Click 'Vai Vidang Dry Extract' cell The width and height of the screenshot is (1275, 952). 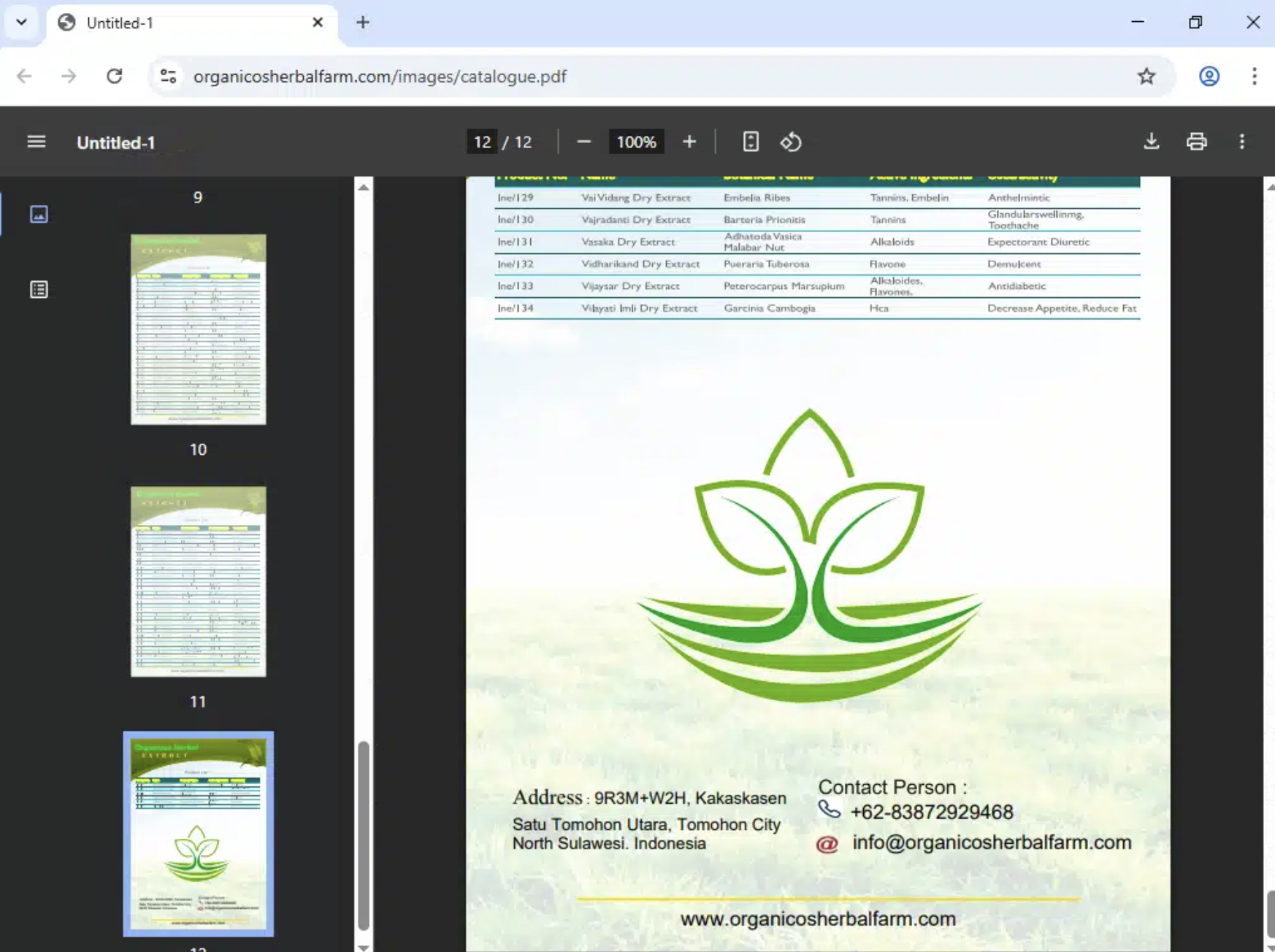coord(635,198)
